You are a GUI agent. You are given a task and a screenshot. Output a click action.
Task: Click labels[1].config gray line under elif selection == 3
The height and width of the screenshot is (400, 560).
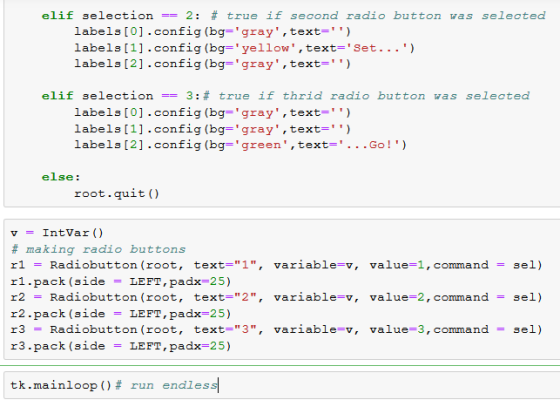213,129
